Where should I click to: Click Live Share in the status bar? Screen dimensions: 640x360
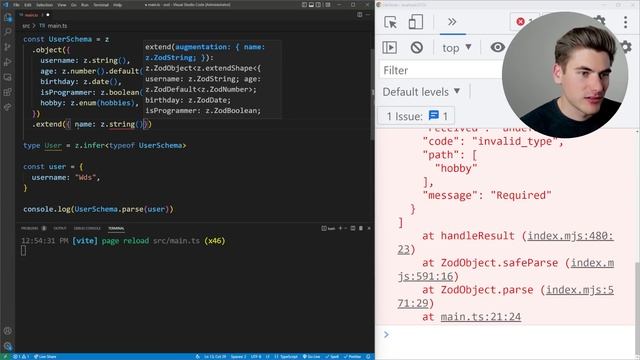click(45, 356)
